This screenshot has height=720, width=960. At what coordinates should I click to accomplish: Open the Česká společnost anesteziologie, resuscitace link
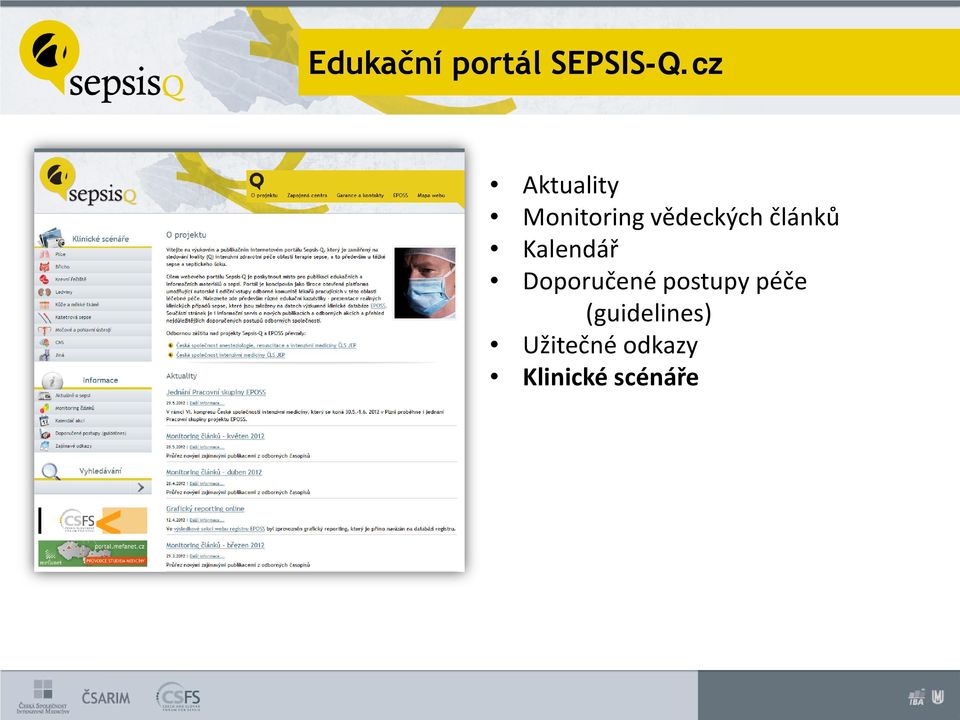point(266,345)
